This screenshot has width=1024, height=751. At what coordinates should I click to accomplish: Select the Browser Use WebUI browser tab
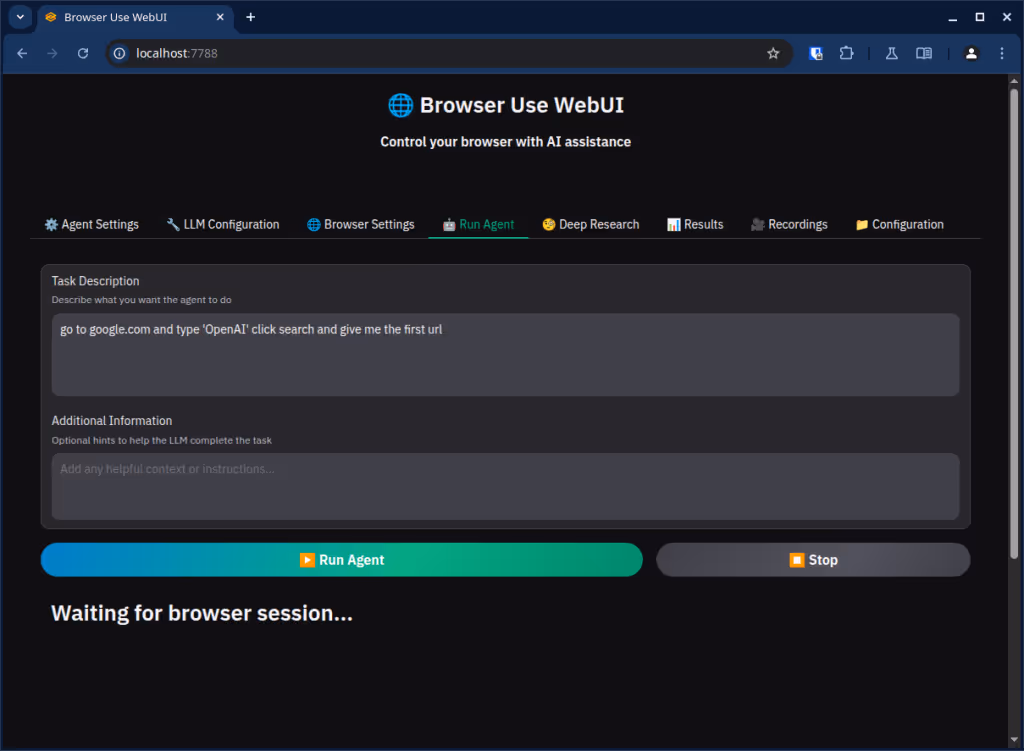pos(134,18)
